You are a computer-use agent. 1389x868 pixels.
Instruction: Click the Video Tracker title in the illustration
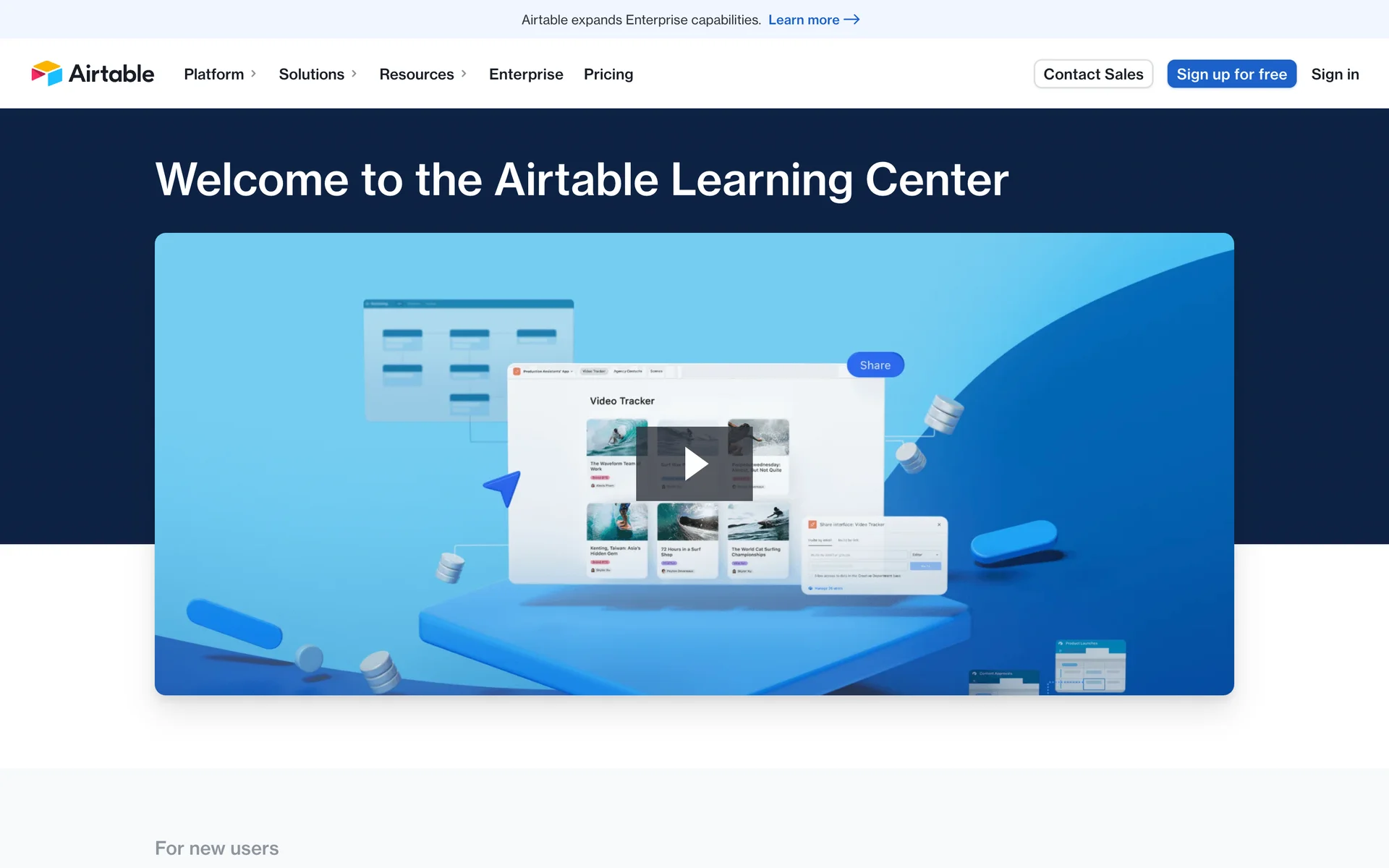(621, 401)
